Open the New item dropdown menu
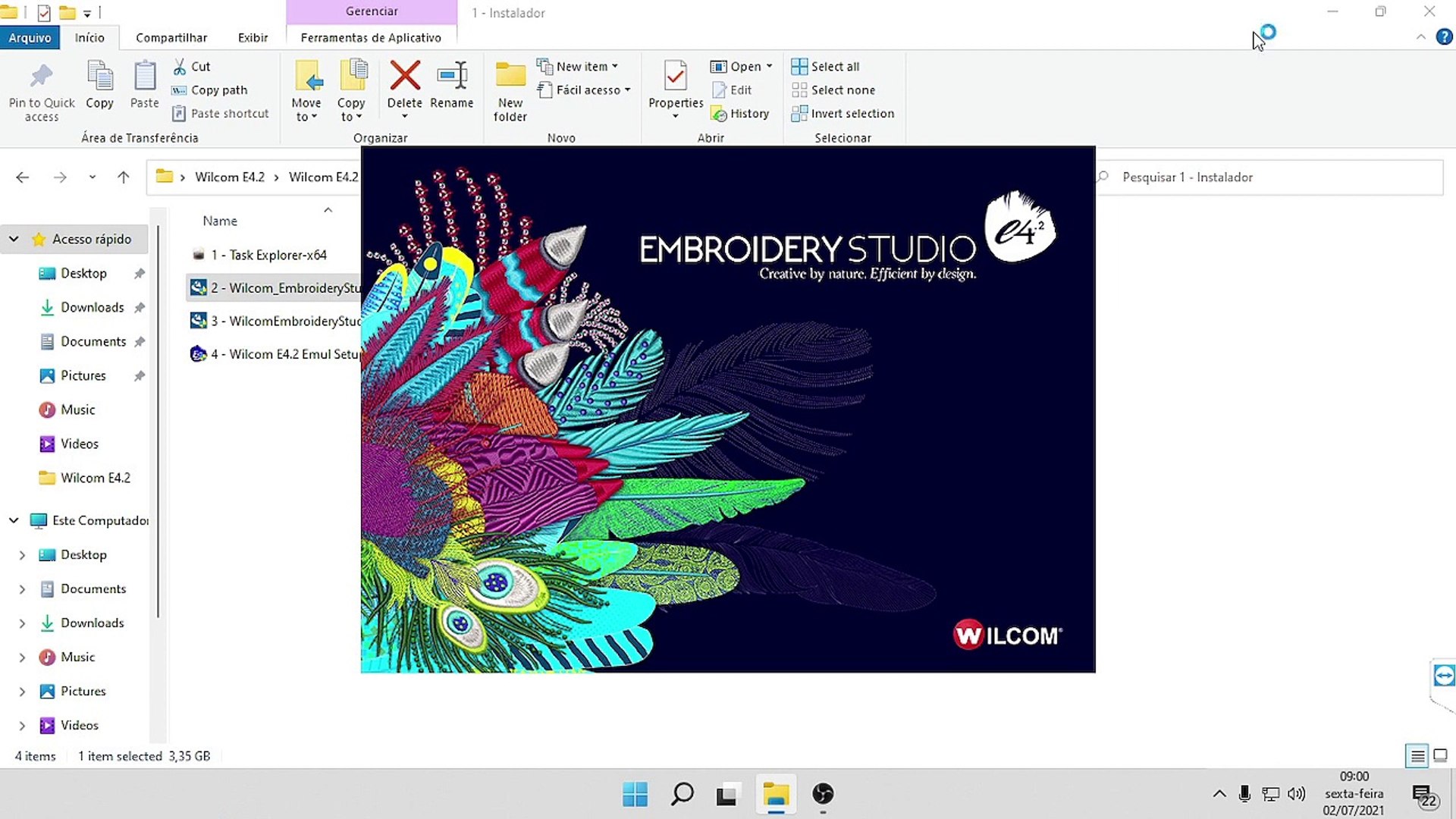This screenshot has height=819, width=1456. 582,67
